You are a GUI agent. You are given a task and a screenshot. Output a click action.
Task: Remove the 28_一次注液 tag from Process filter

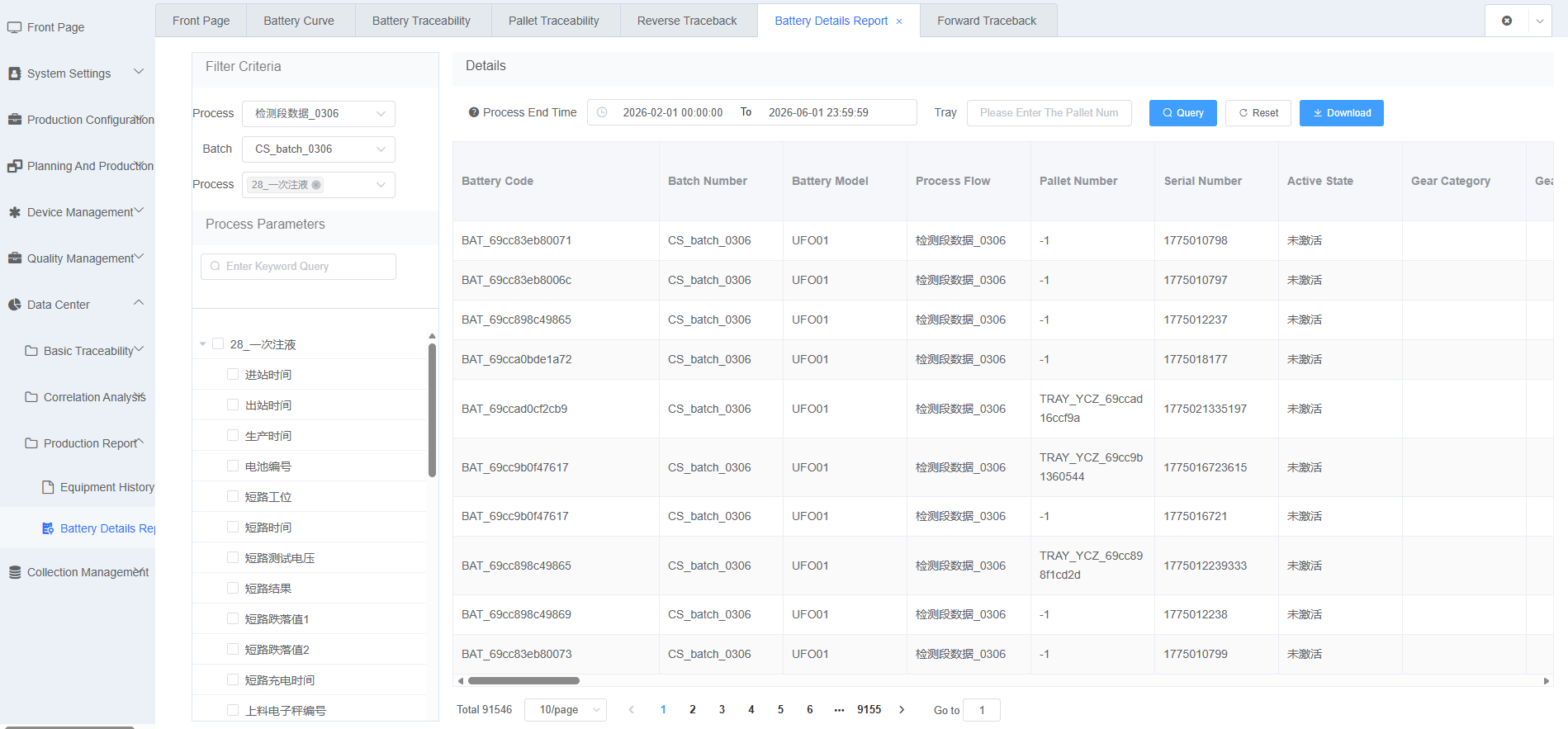[x=316, y=185]
